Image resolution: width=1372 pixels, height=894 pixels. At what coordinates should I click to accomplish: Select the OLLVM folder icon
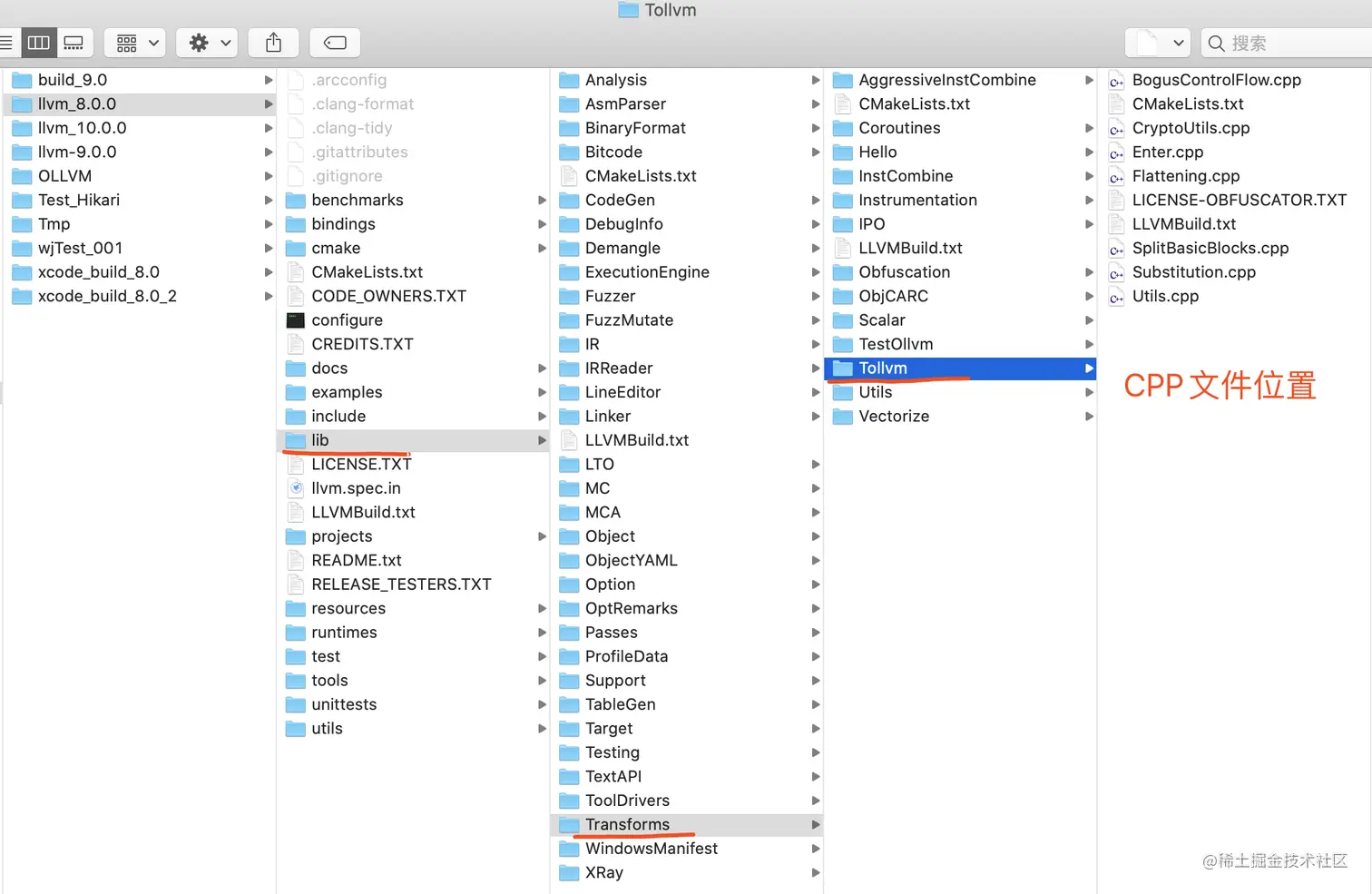pos(22,176)
